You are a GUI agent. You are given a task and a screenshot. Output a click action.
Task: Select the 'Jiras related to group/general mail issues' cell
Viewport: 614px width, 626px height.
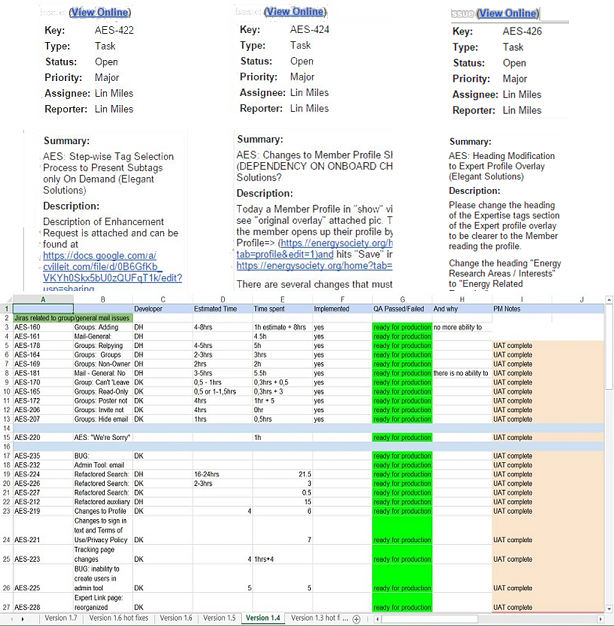[73, 318]
